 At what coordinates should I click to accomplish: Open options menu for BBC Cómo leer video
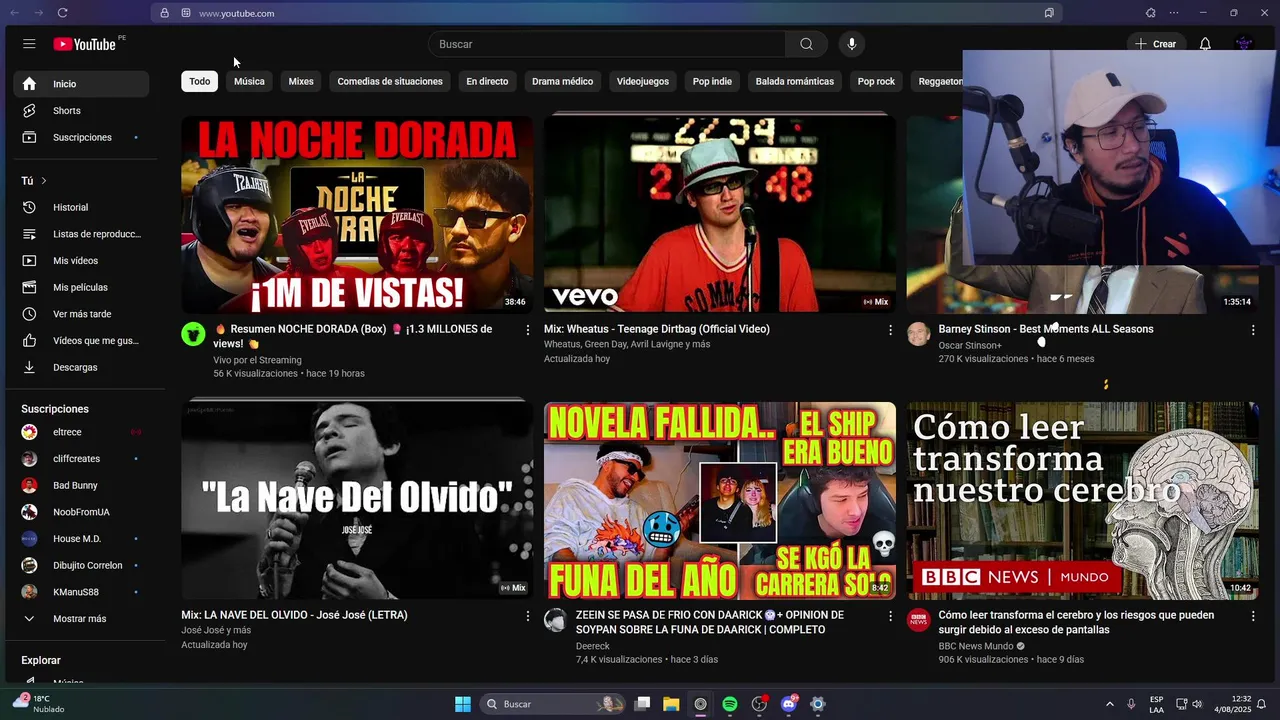point(1253,616)
